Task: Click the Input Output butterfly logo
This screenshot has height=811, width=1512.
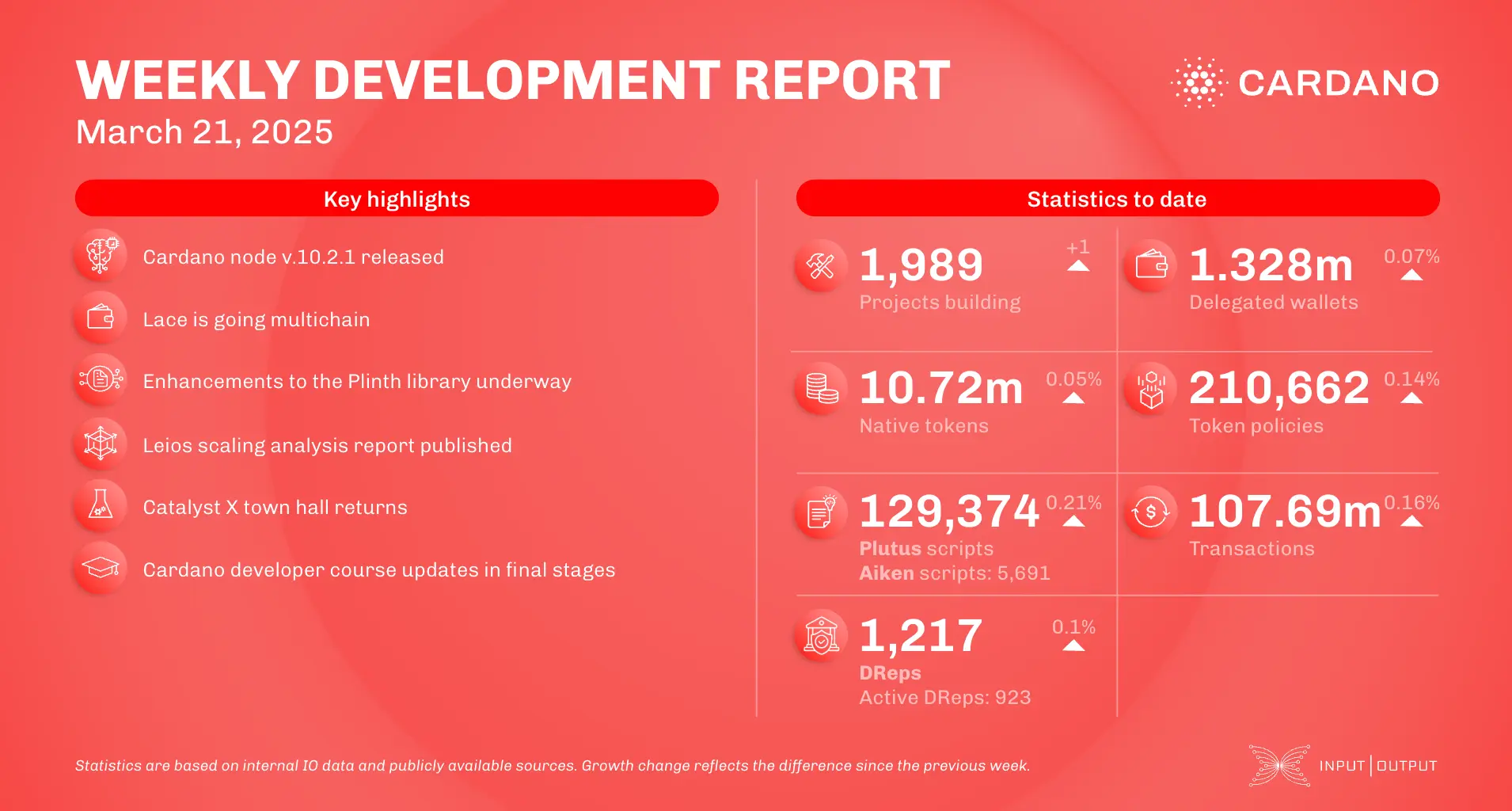Action: (x=1278, y=765)
